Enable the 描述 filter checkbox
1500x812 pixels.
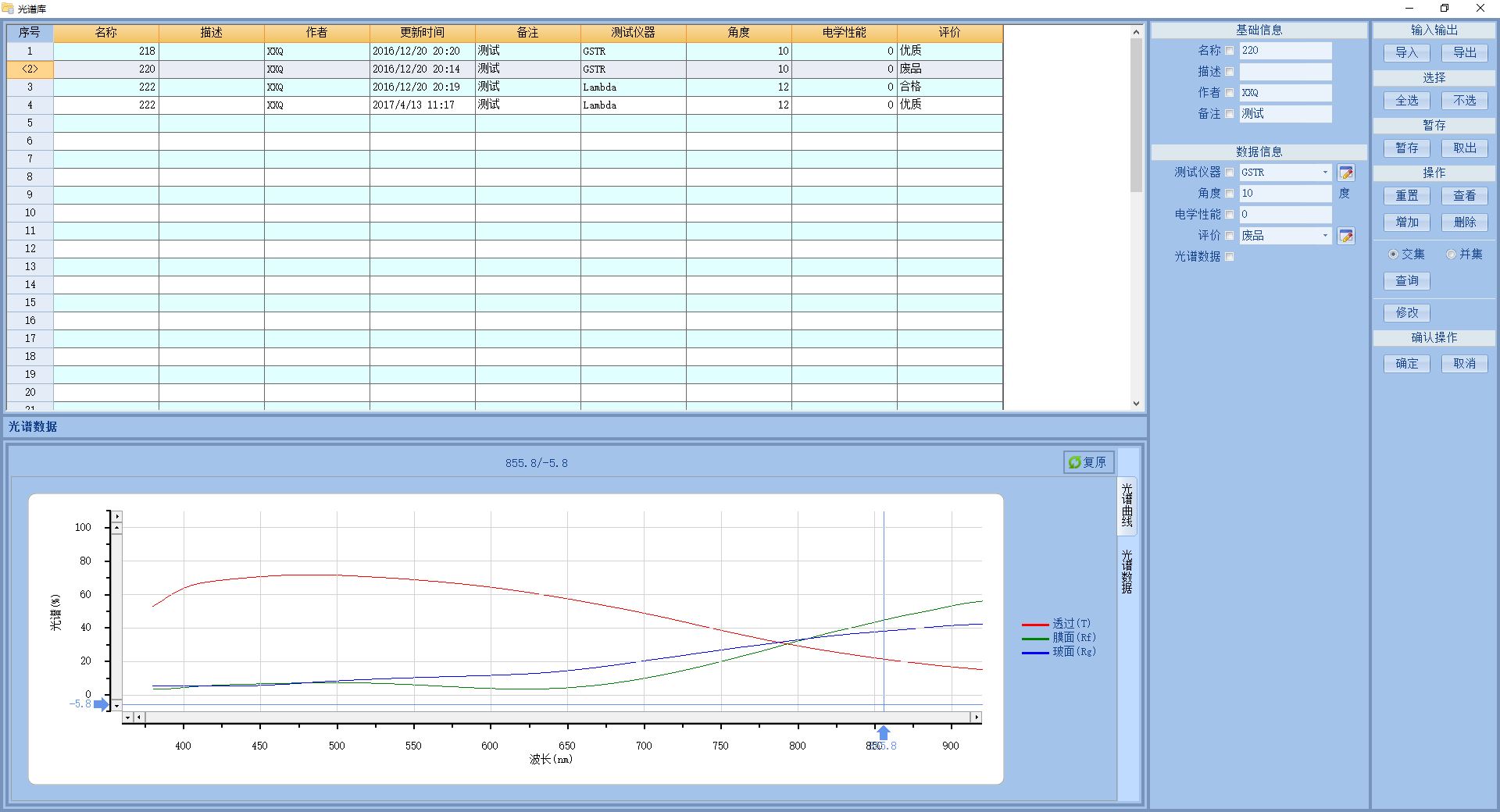tap(1230, 72)
